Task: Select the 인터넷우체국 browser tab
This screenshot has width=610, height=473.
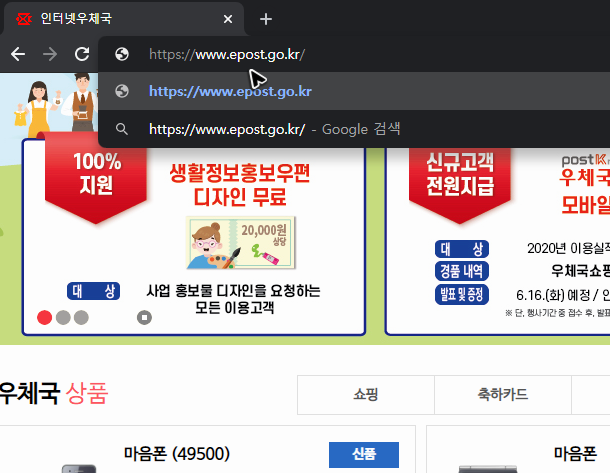Action: click(x=124, y=18)
